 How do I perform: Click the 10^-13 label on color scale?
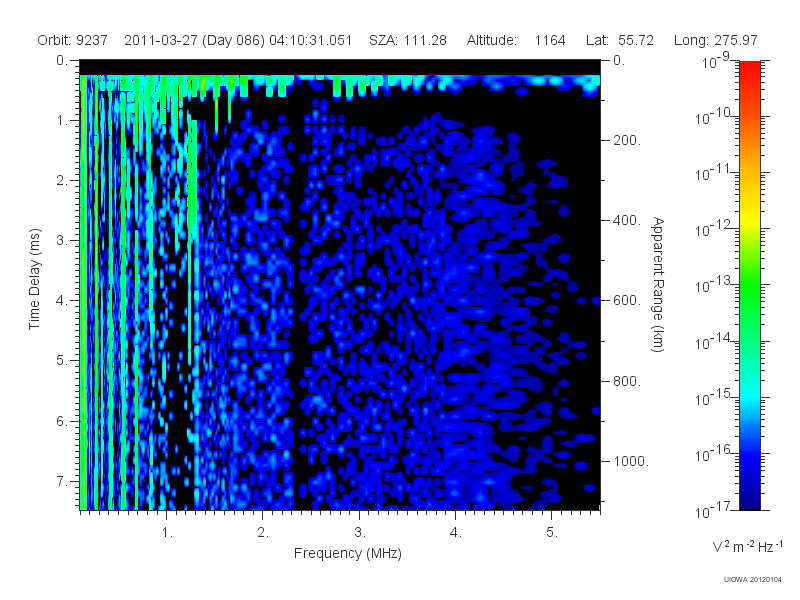[714, 285]
